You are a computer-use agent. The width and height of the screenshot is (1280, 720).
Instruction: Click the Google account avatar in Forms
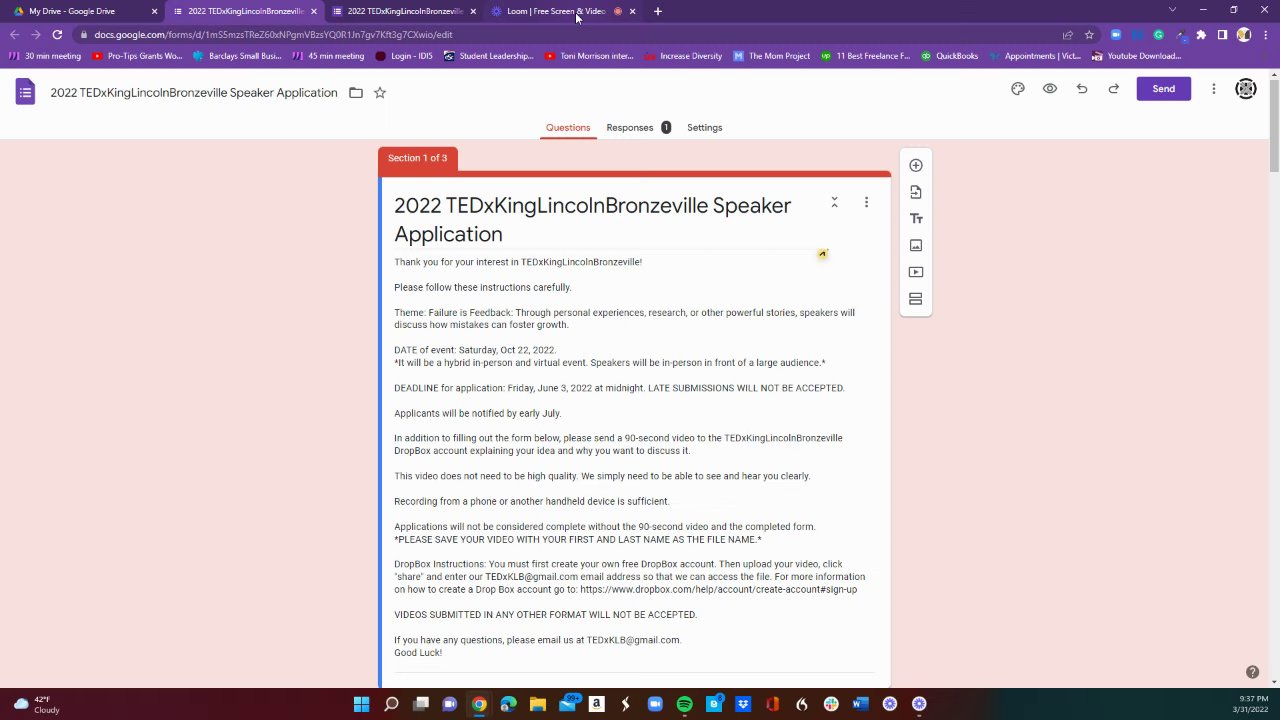[x=1246, y=89]
